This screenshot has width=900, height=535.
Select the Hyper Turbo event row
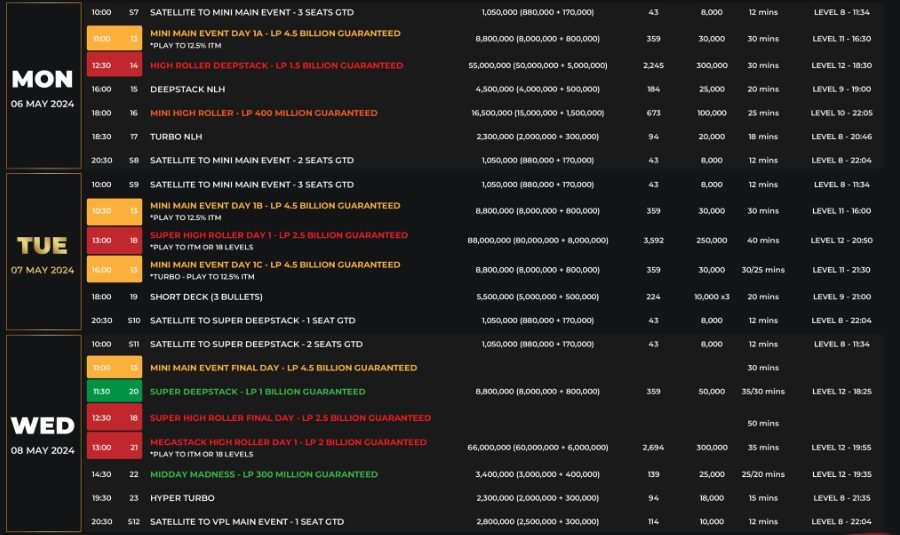tap(184, 497)
